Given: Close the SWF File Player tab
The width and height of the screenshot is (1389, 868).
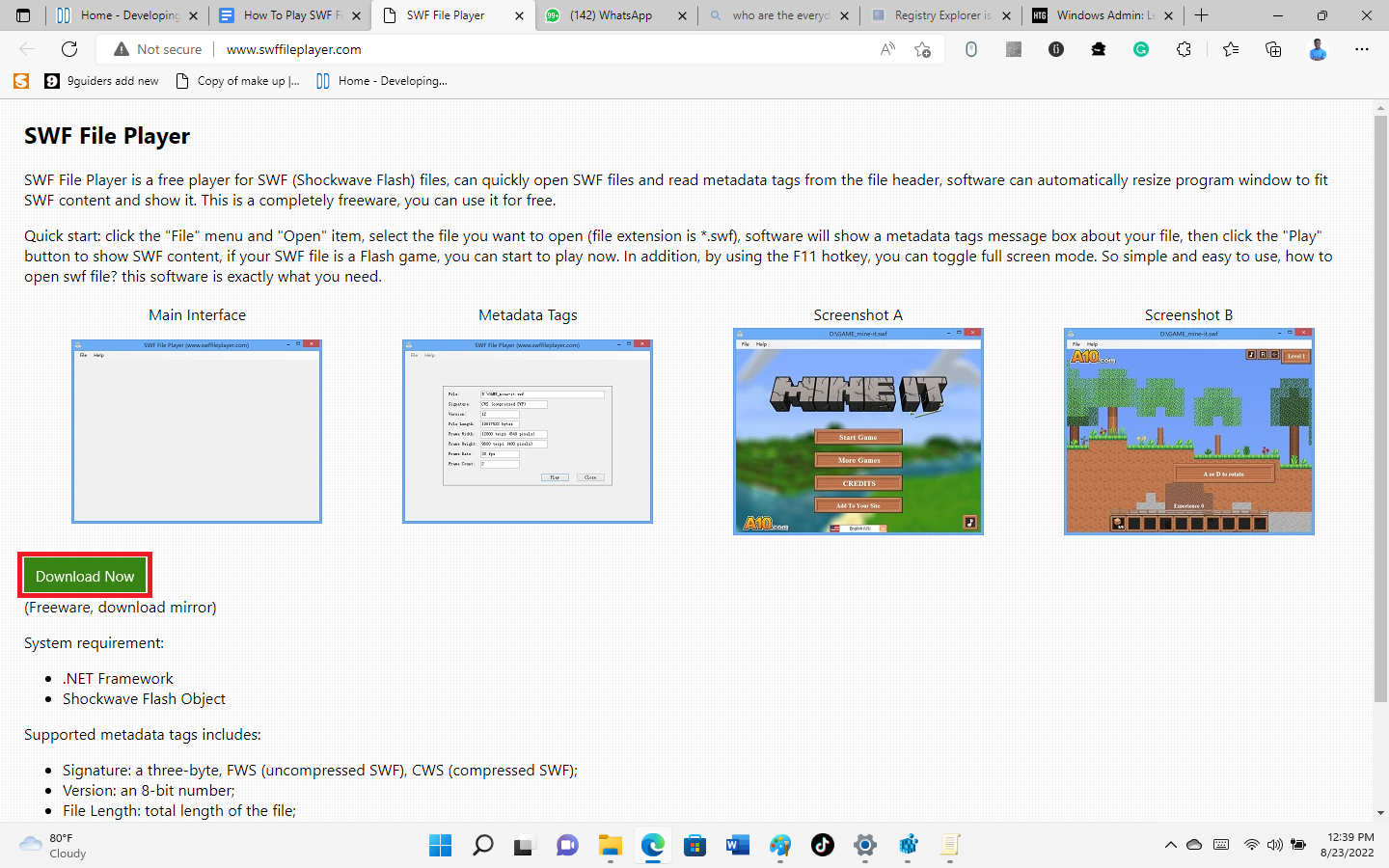Looking at the screenshot, I should (519, 15).
